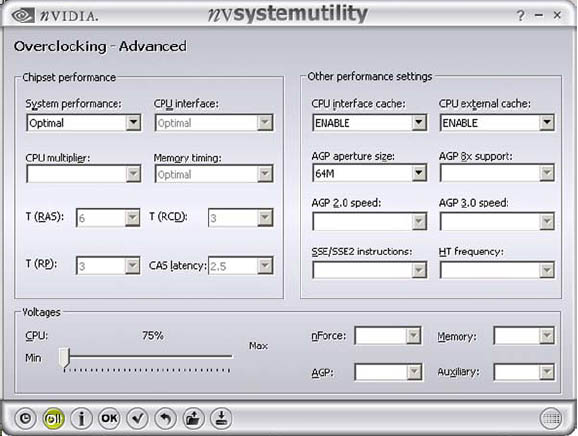Click the Chipset performance group label
578x436 pixels.
[x=69, y=77]
